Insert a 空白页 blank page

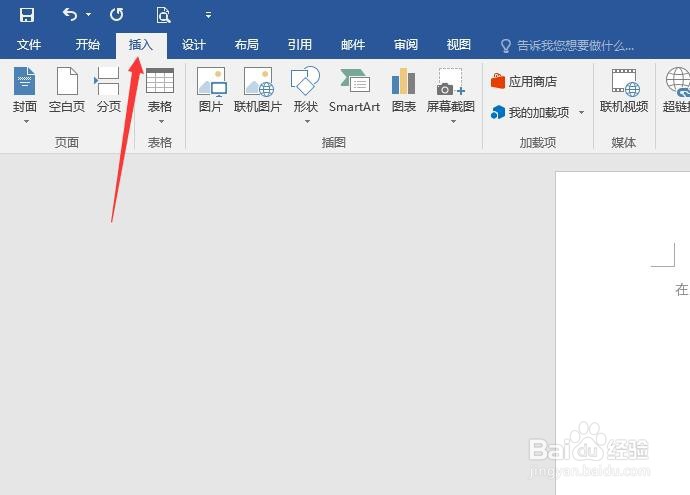tap(67, 90)
